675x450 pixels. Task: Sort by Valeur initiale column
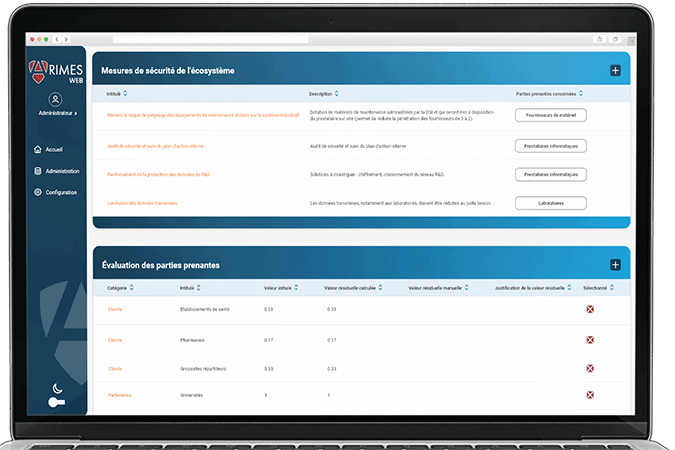coord(296,288)
